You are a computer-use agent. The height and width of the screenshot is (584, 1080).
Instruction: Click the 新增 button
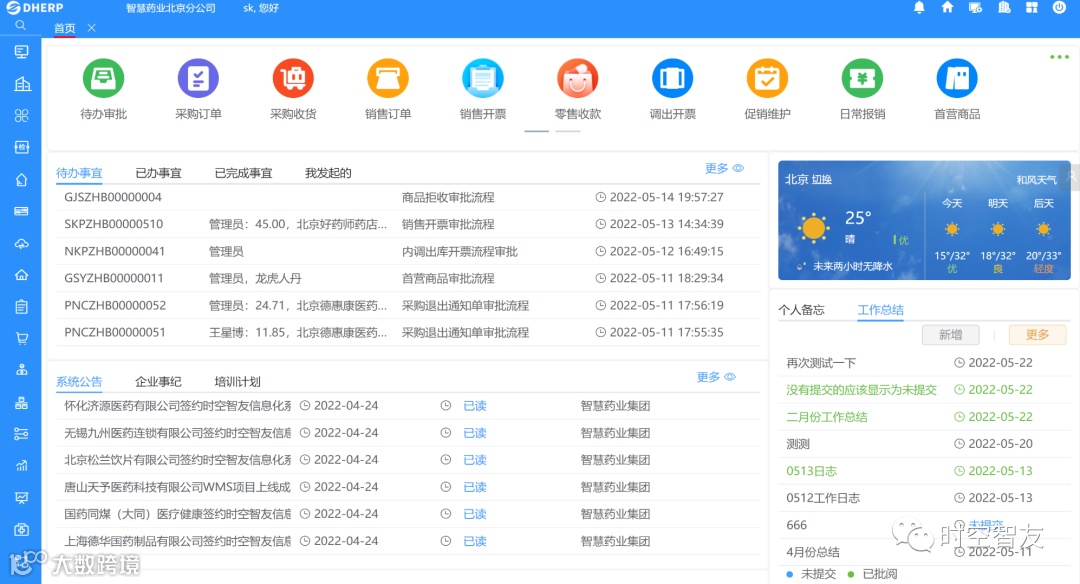point(951,335)
